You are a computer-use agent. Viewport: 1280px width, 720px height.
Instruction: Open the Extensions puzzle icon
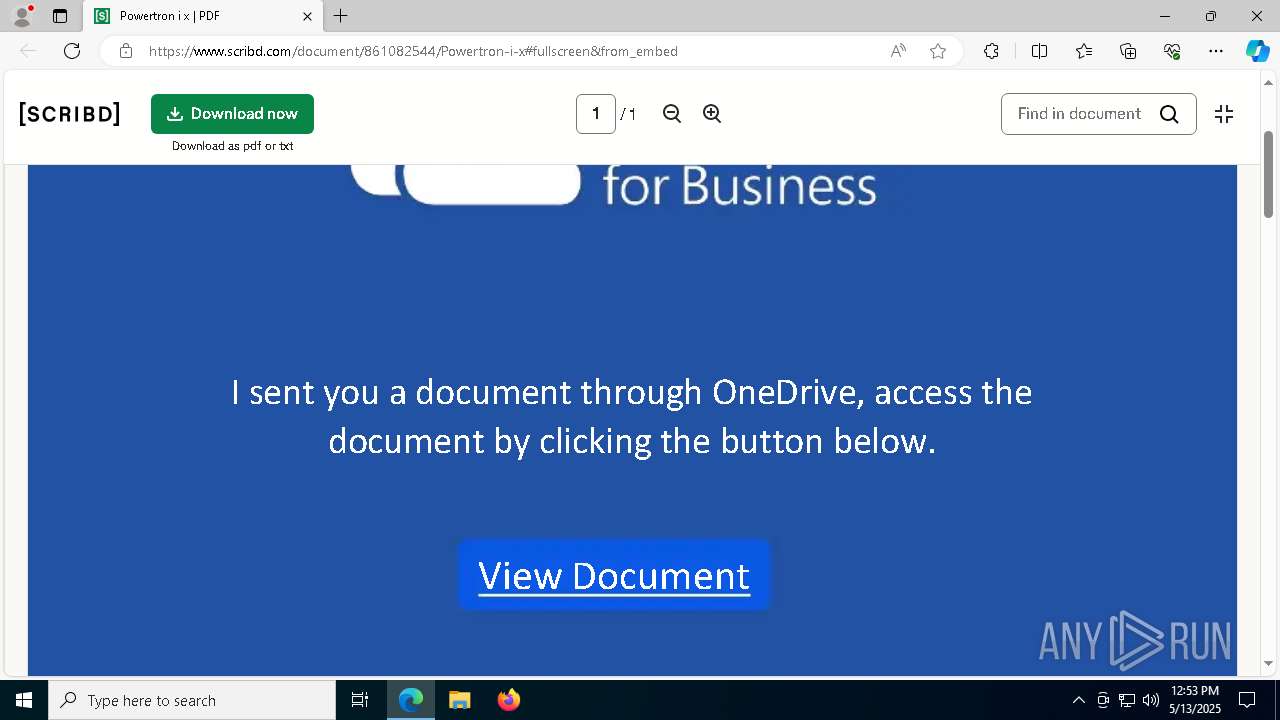[x=991, y=51]
